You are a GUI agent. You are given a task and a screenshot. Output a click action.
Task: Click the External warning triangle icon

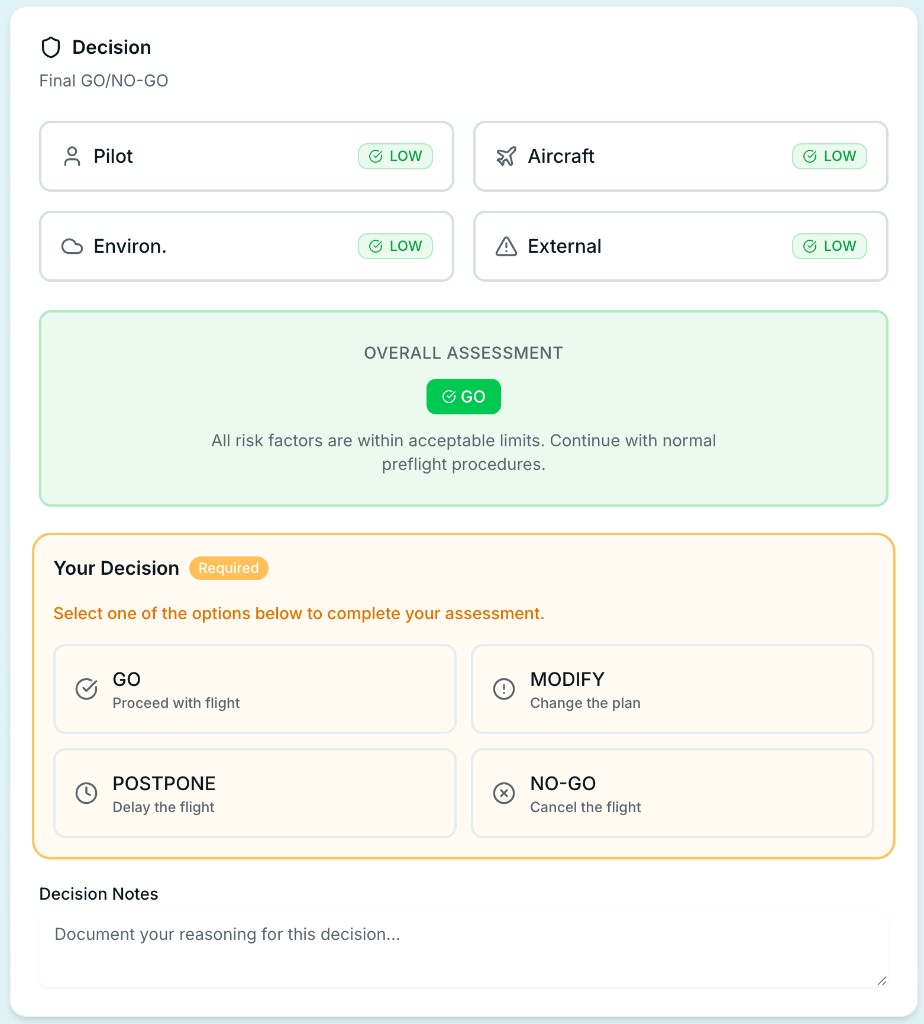[x=506, y=246]
